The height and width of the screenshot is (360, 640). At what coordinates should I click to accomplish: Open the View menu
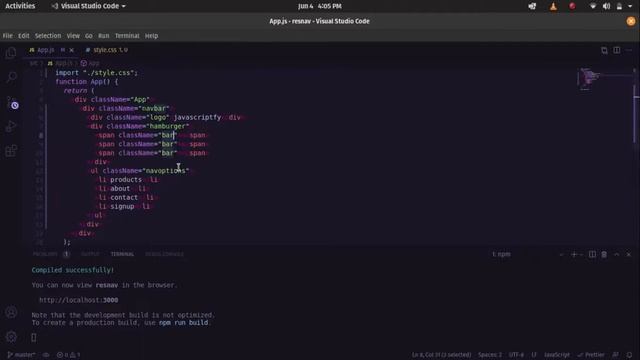click(x=73, y=36)
